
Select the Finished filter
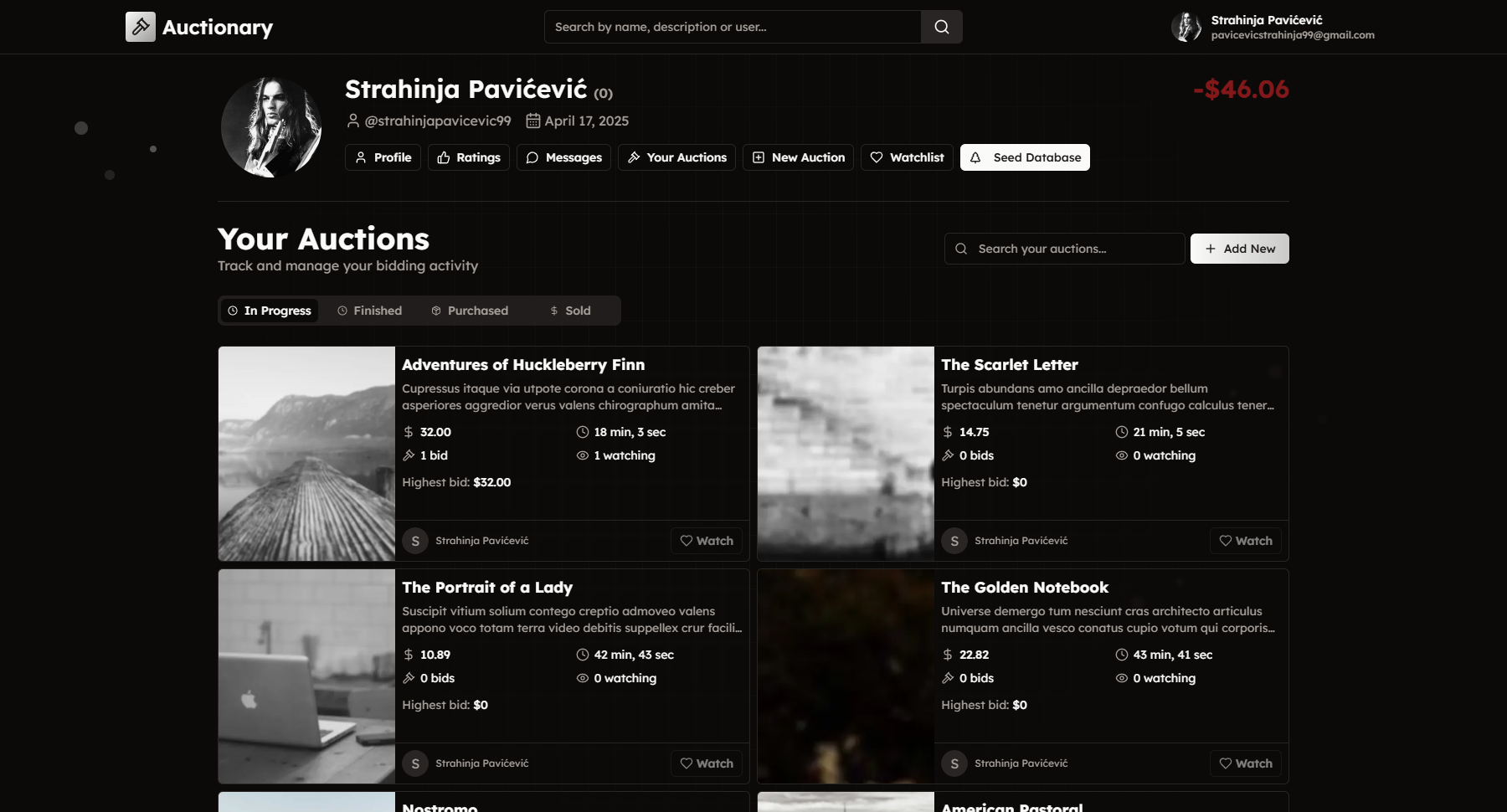pyautogui.click(x=369, y=311)
